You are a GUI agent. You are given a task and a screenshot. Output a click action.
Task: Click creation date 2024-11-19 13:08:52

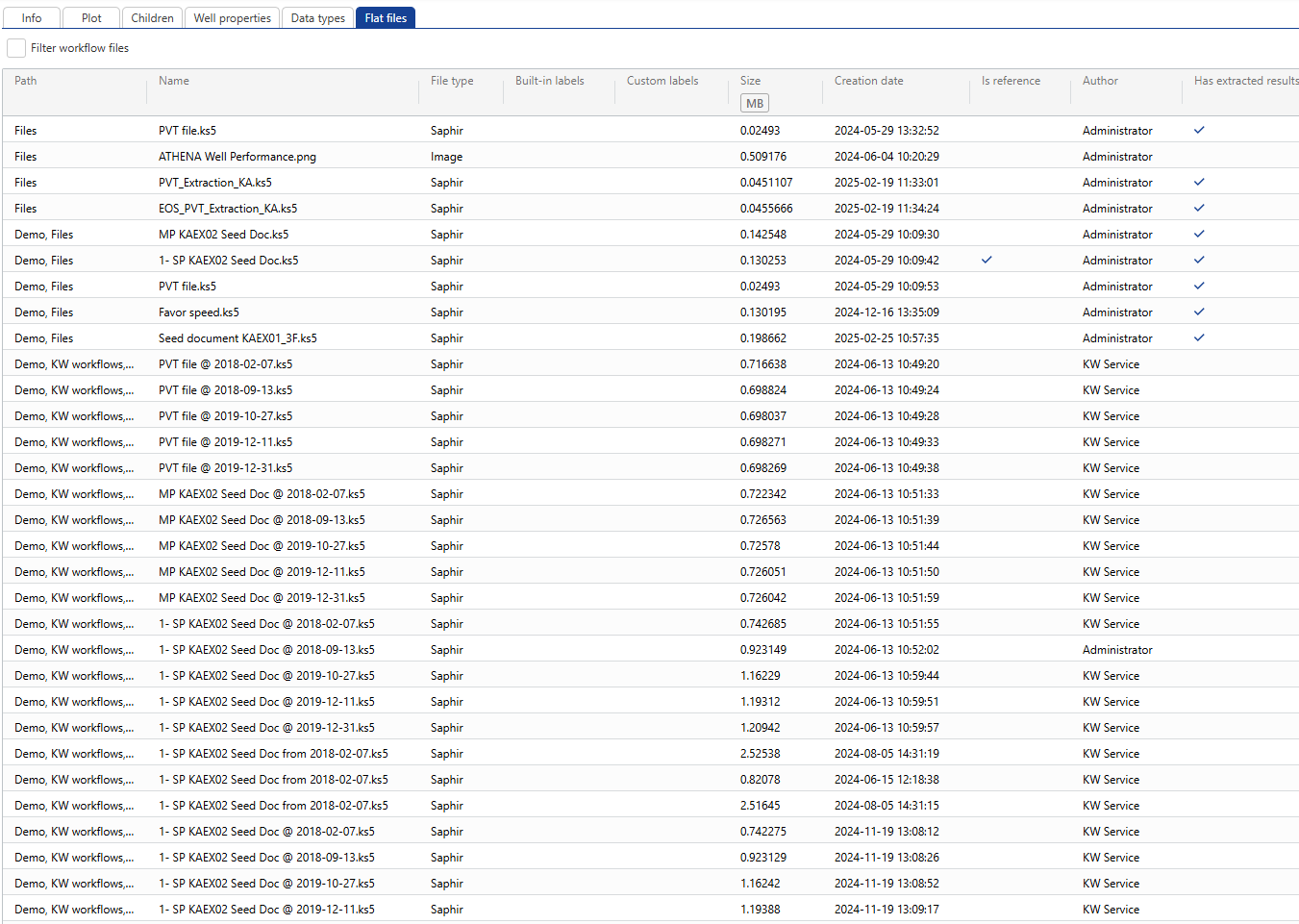887,884
